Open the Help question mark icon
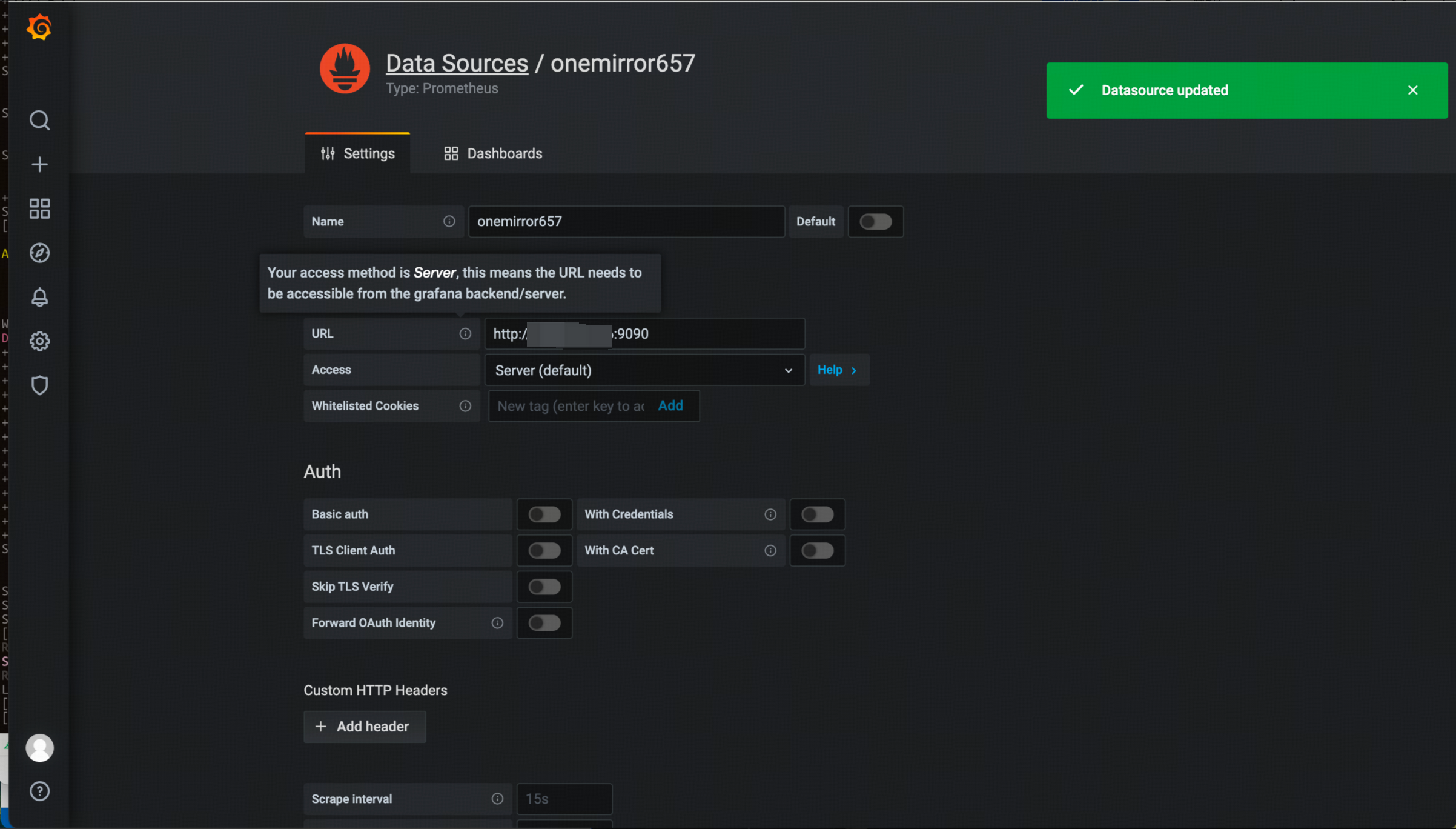1456x829 pixels. (x=39, y=791)
